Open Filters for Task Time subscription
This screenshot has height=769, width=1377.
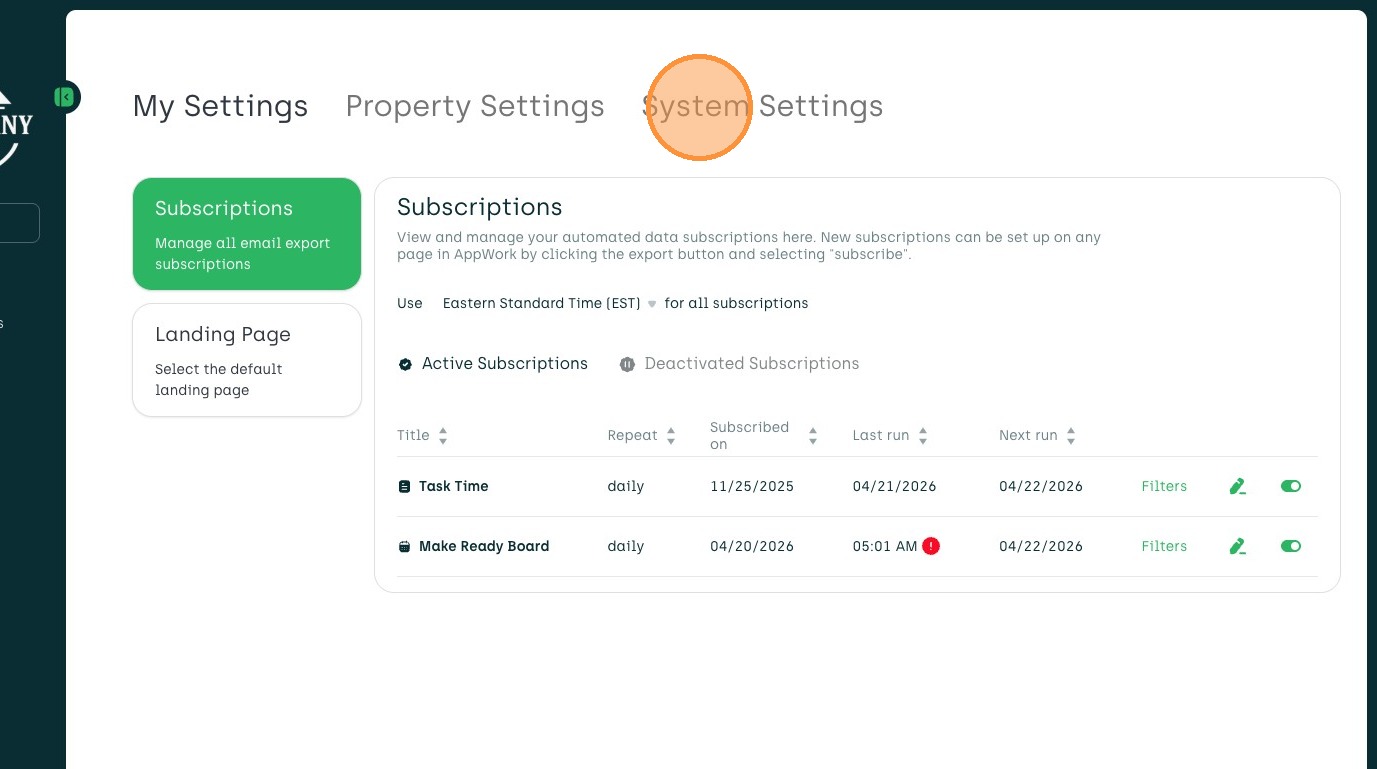pos(1164,487)
